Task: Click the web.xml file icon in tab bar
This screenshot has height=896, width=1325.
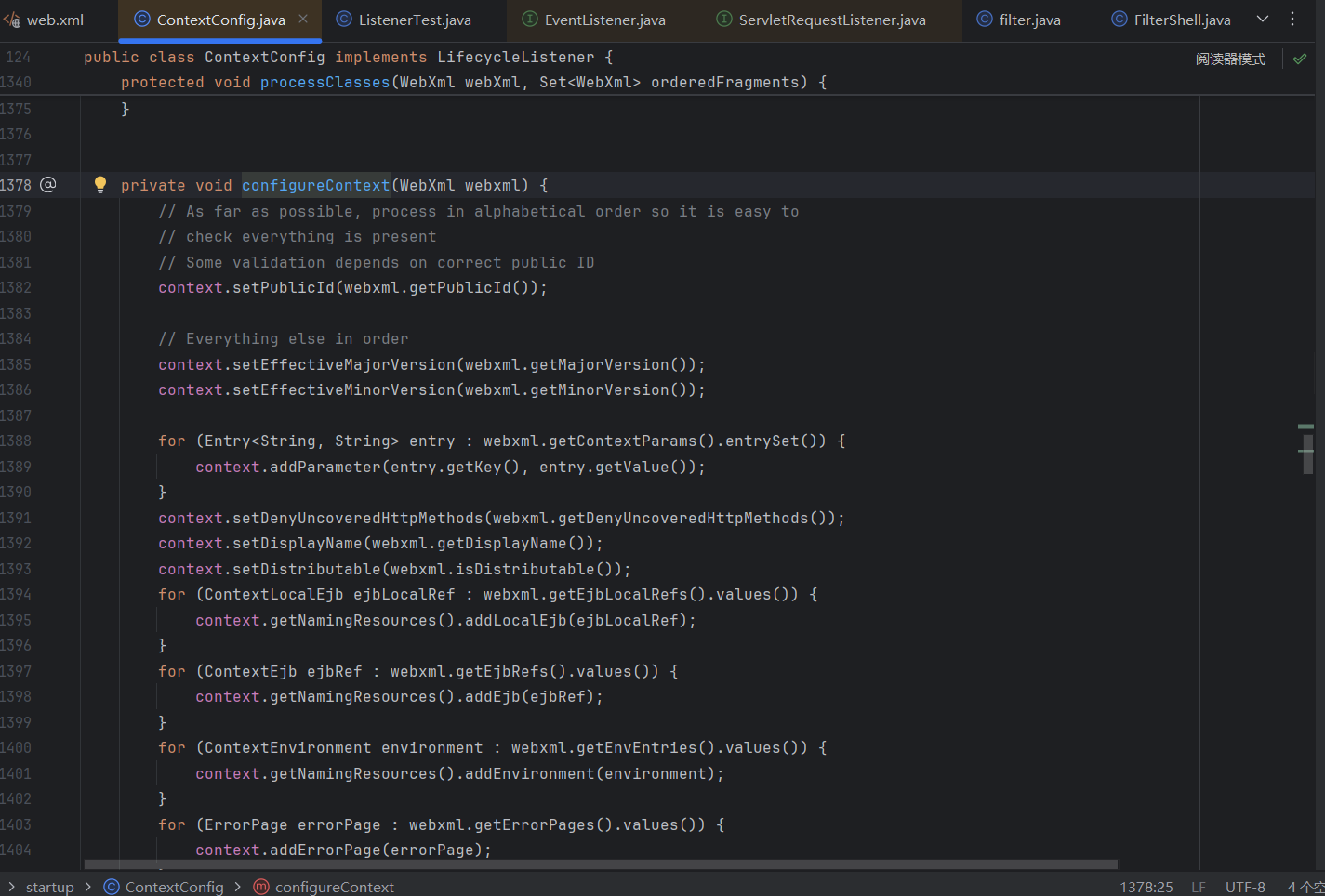Action: pos(12,20)
